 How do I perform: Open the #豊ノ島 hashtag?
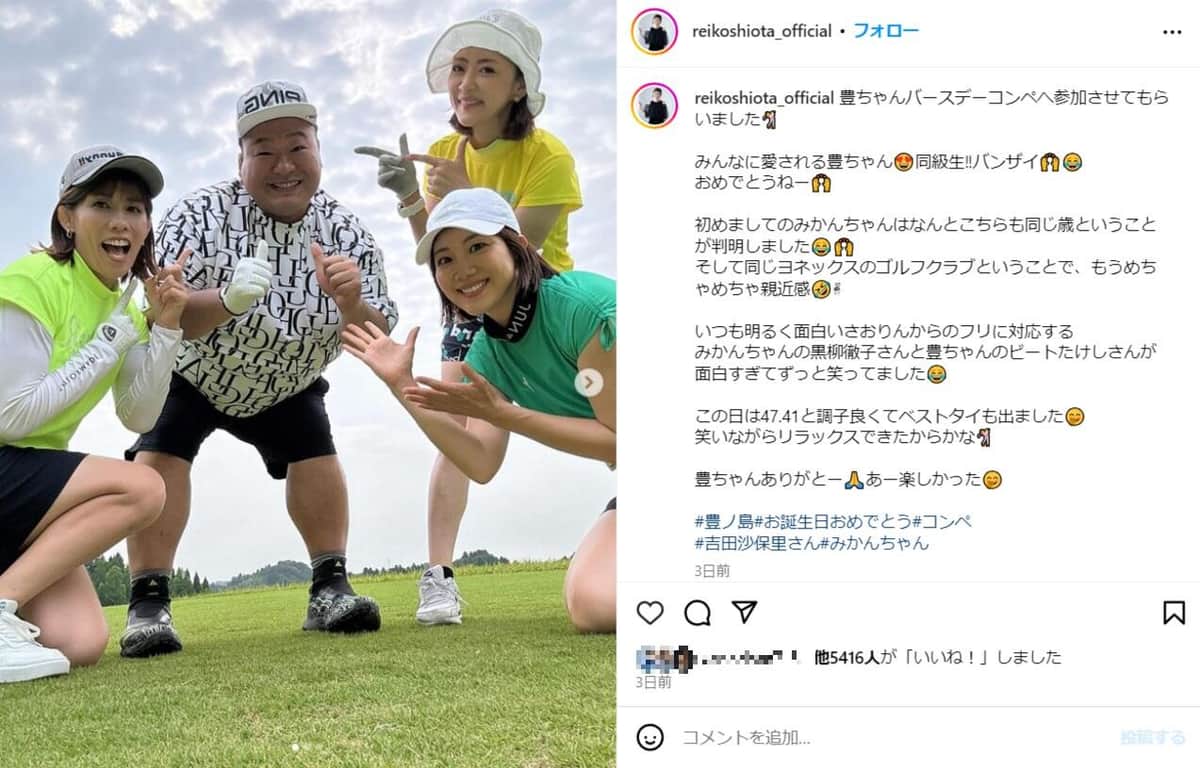(x=724, y=521)
